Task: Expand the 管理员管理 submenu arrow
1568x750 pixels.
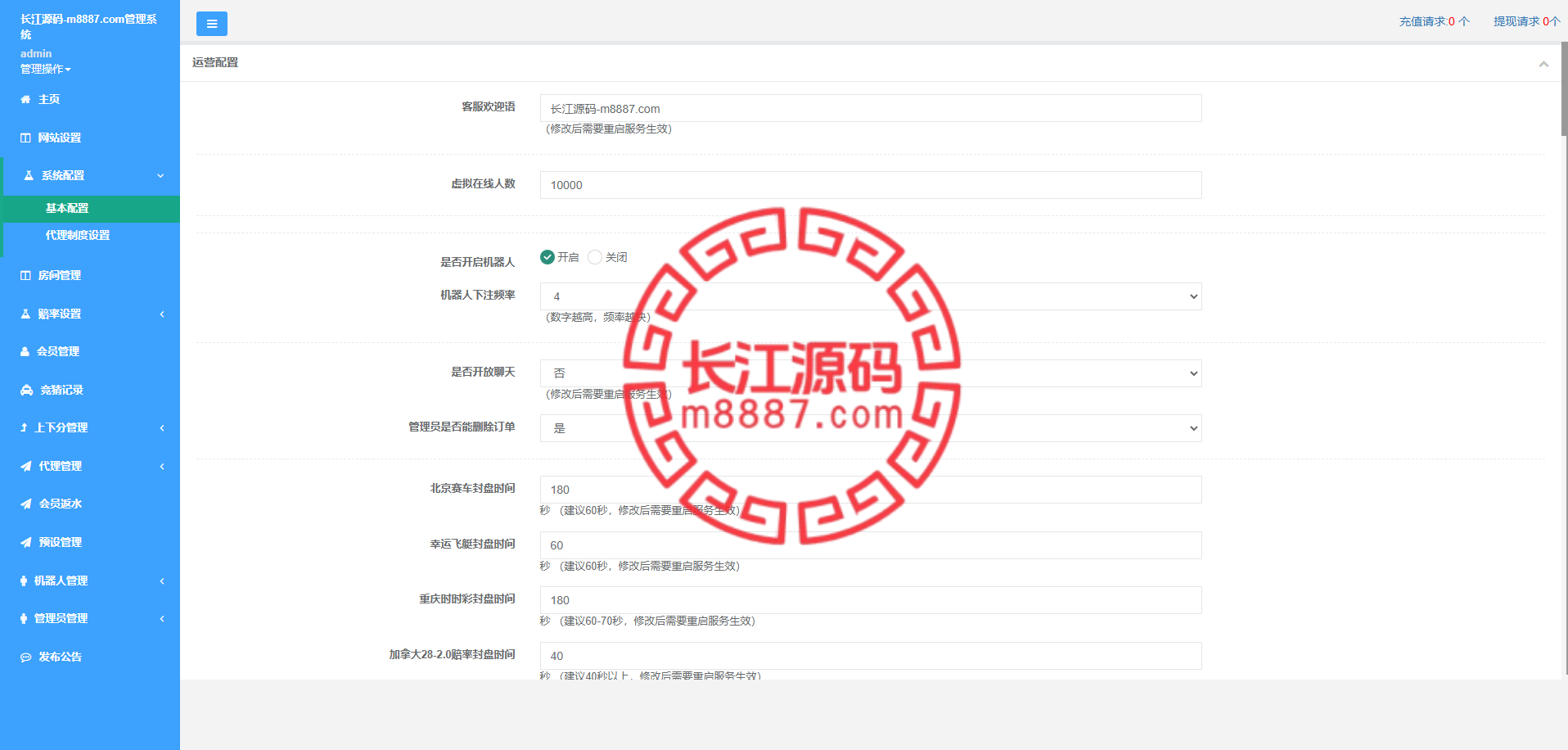Action: pyautogui.click(x=162, y=618)
